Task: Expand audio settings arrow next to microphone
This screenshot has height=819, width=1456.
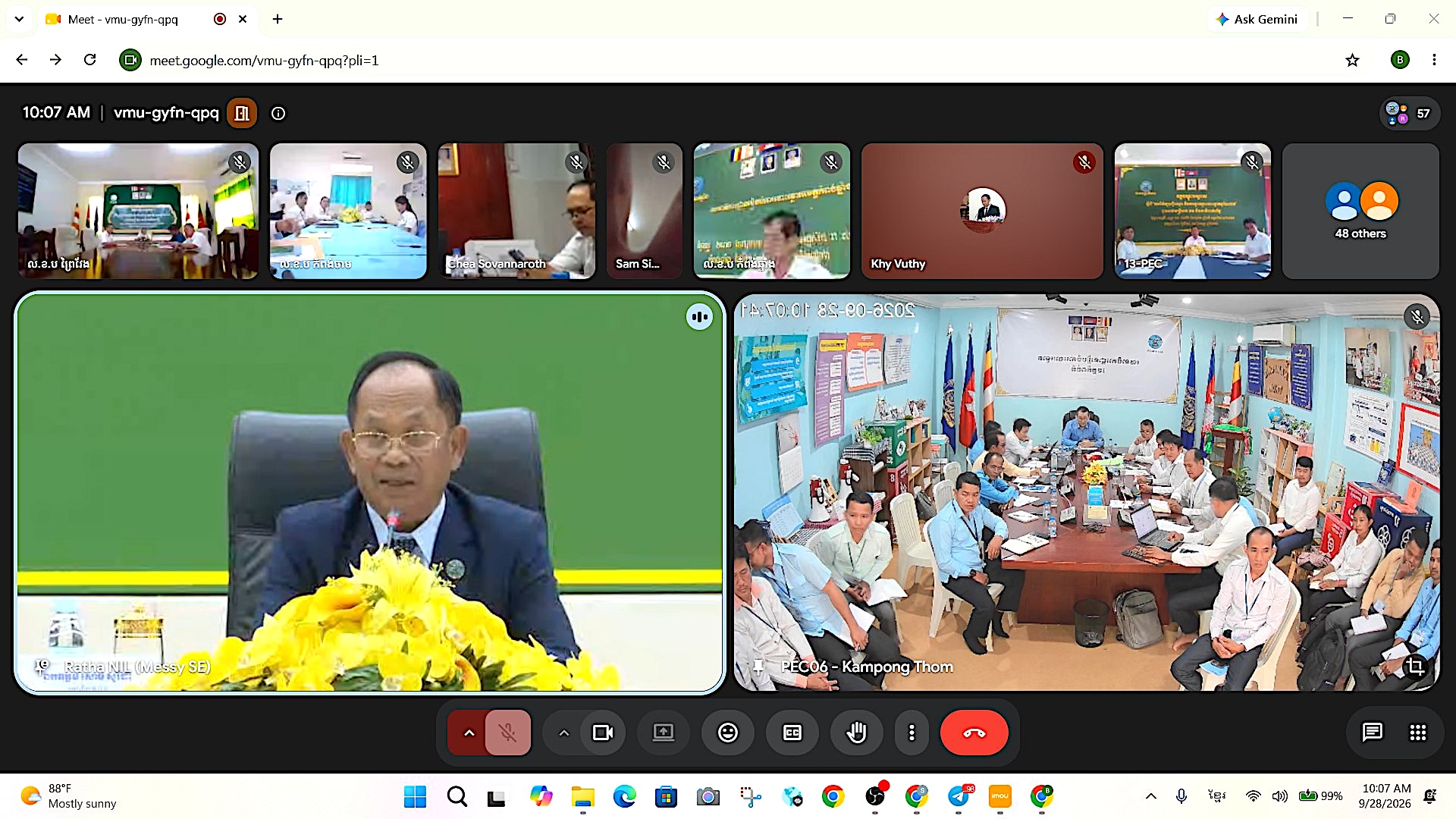Action: [x=469, y=733]
